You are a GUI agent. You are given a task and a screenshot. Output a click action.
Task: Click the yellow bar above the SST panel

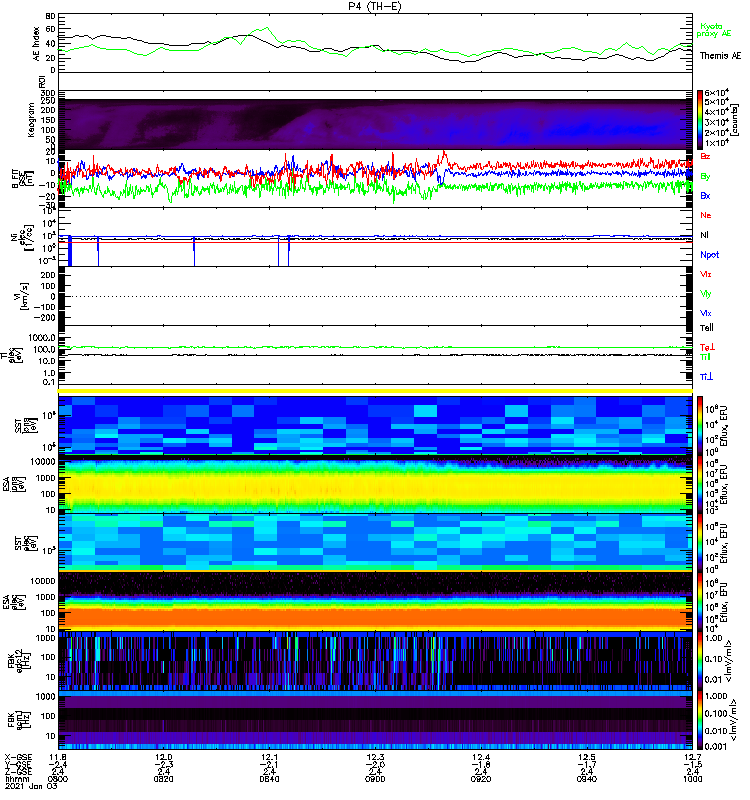click(x=375, y=391)
